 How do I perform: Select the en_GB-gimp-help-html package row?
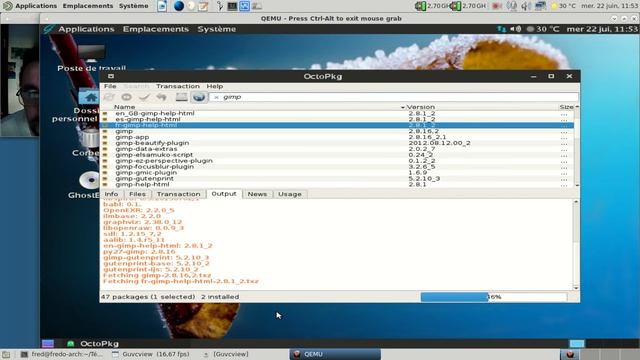[337, 113]
